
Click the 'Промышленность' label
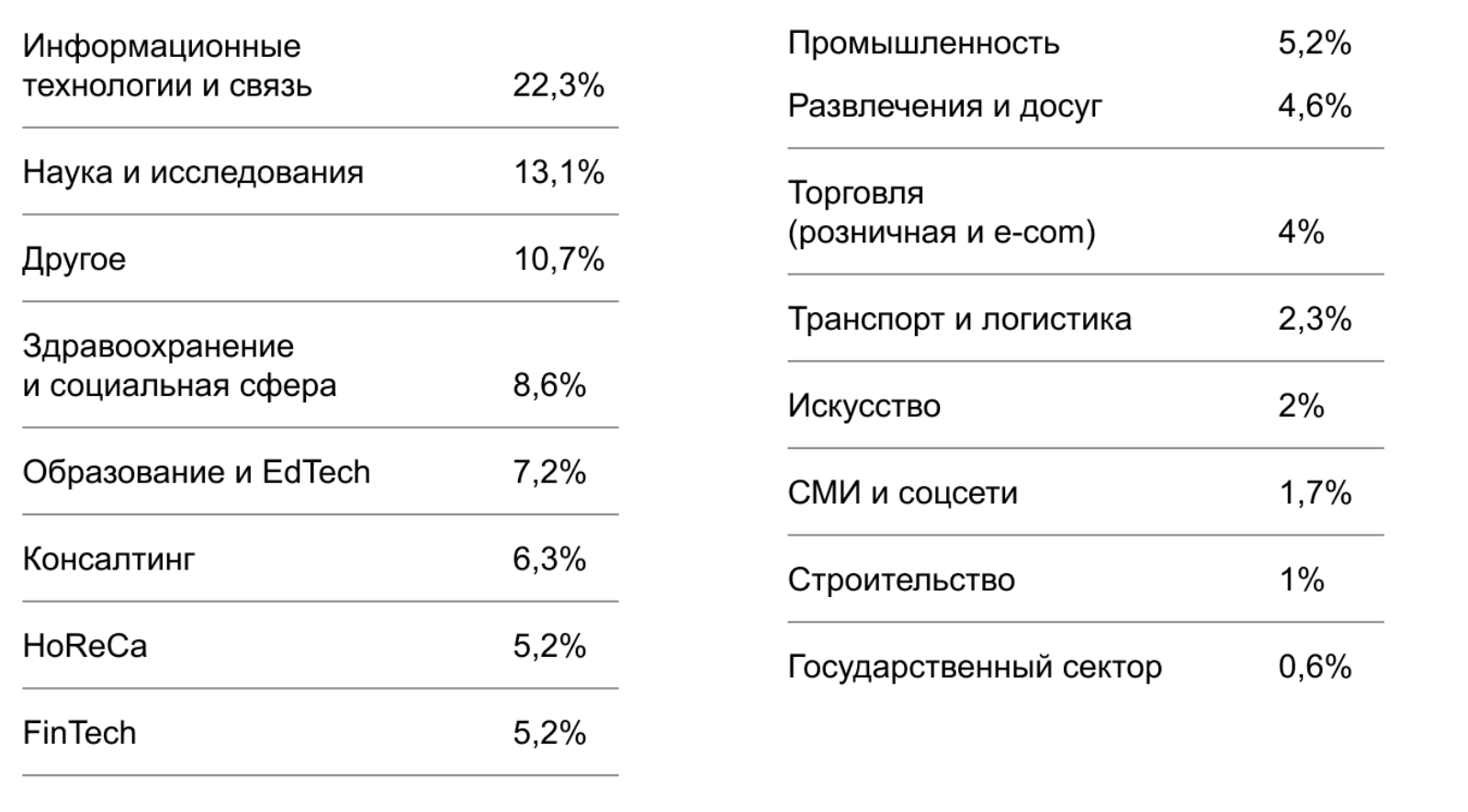click(923, 43)
